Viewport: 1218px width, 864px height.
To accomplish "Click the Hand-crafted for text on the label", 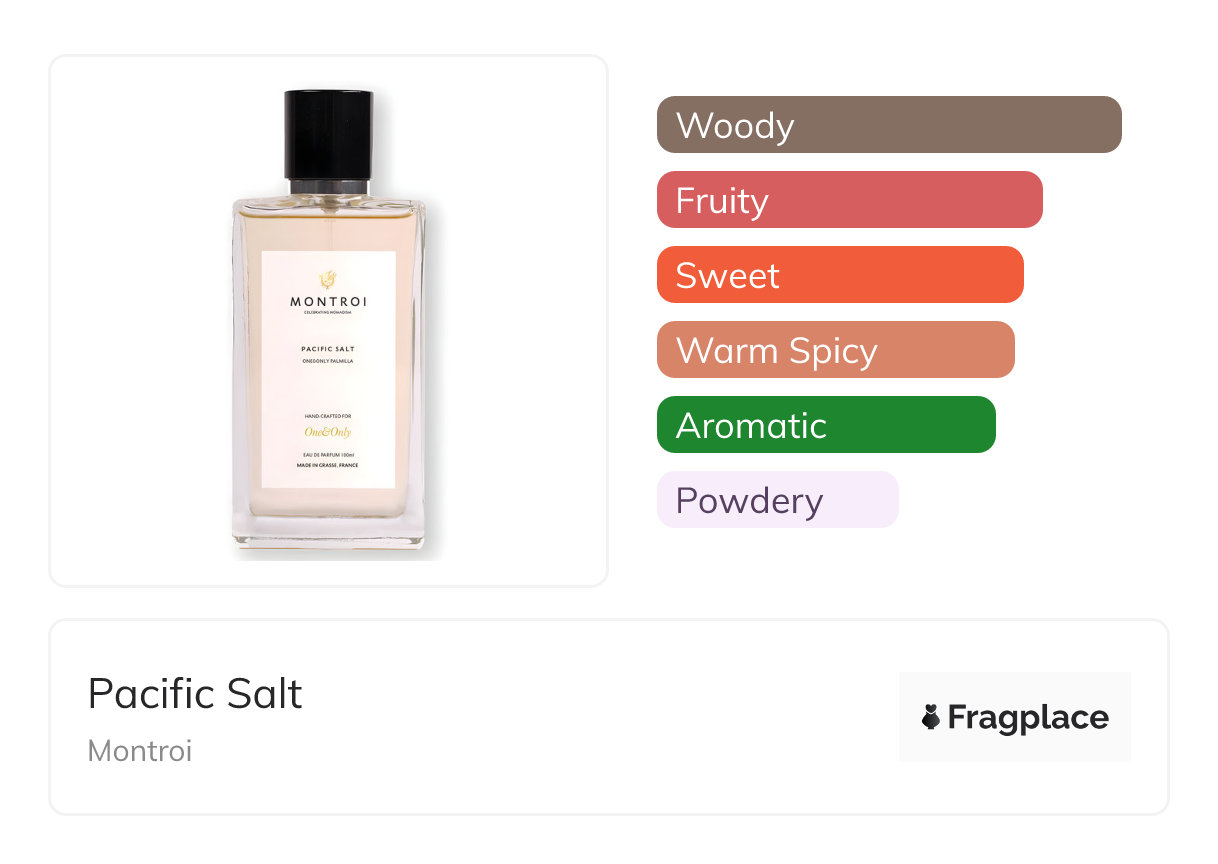I will click(x=328, y=415).
